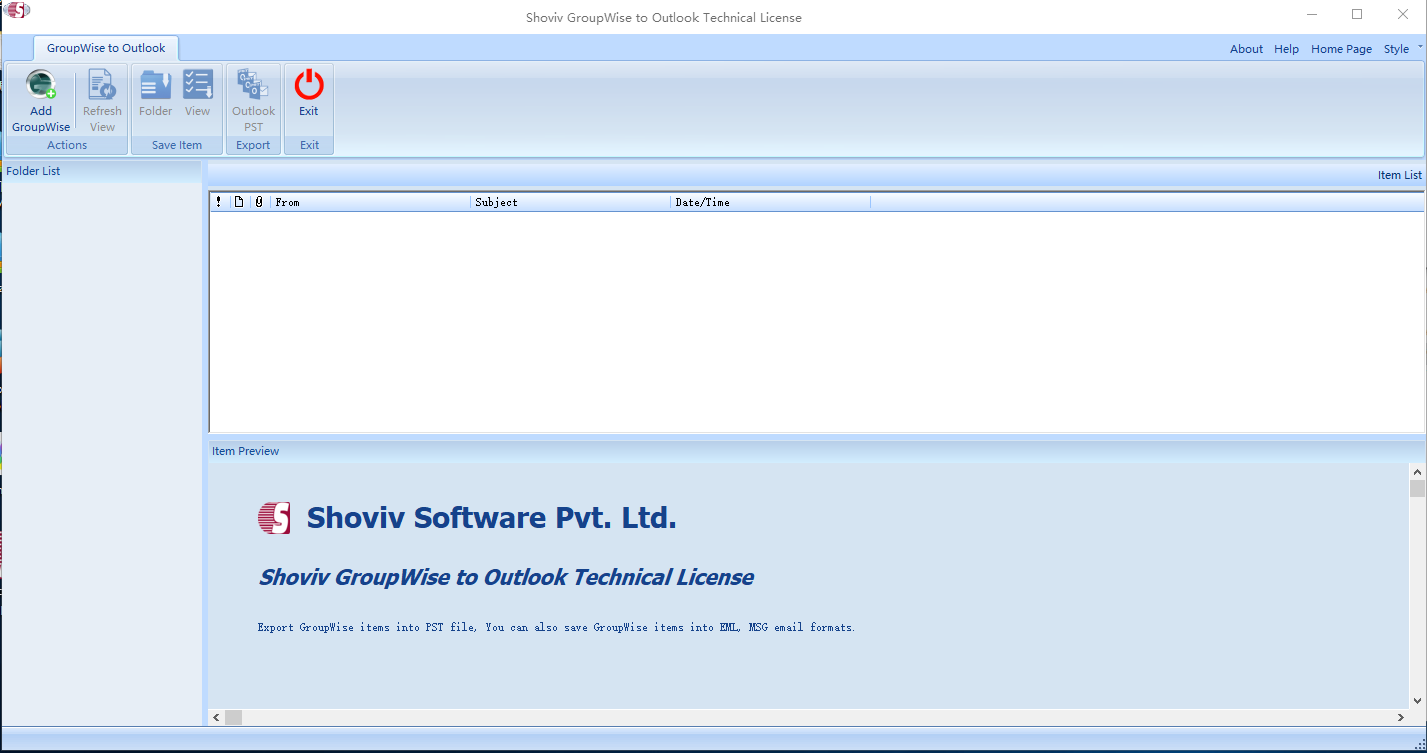
Task: Click the importance column header icon
Action: coord(218,201)
